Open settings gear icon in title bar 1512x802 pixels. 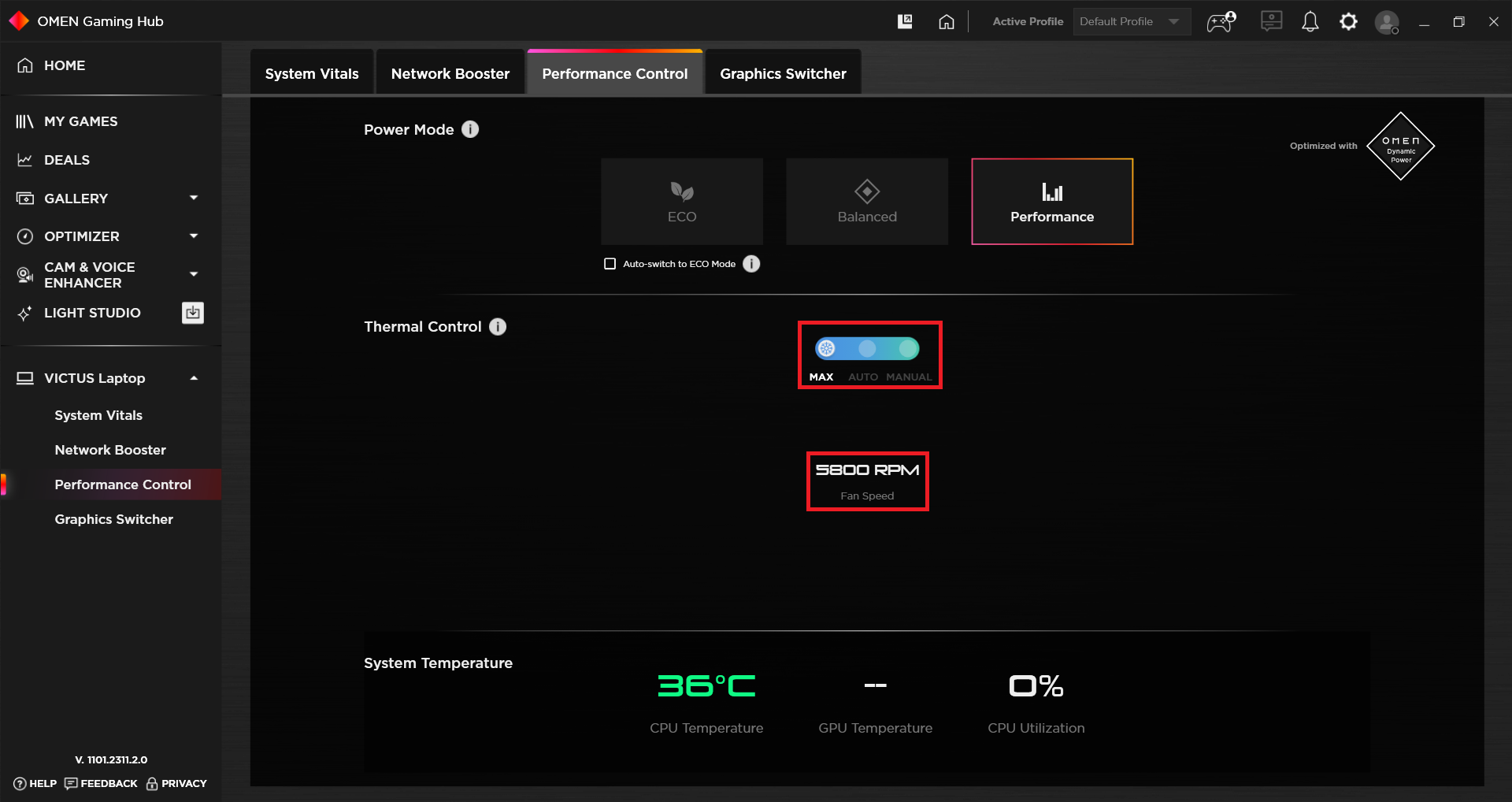click(x=1348, y=22)
